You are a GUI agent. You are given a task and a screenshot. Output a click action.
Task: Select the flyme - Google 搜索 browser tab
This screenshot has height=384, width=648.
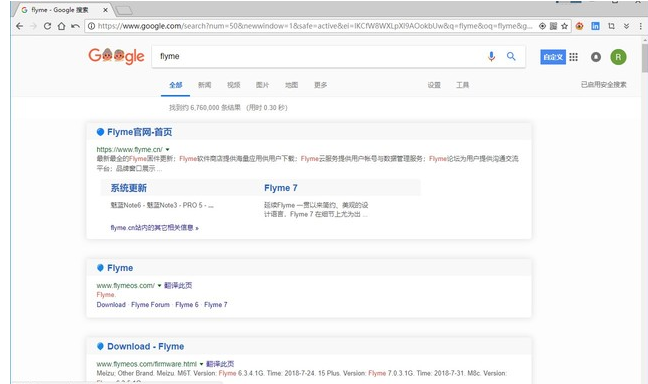62,10
